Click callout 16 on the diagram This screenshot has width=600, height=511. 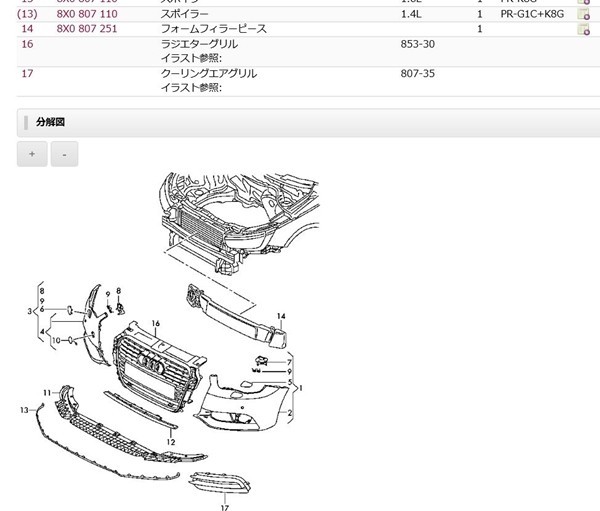[156, 323]
